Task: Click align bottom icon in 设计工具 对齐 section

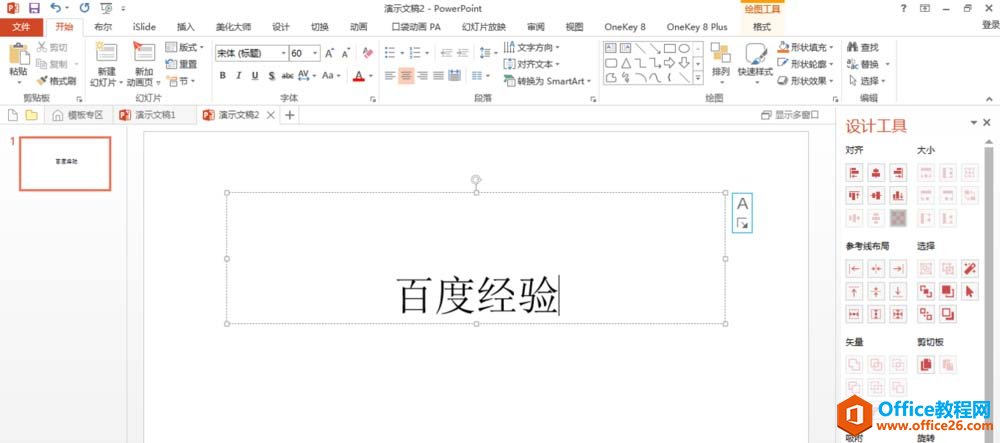Action: (898, 195)
